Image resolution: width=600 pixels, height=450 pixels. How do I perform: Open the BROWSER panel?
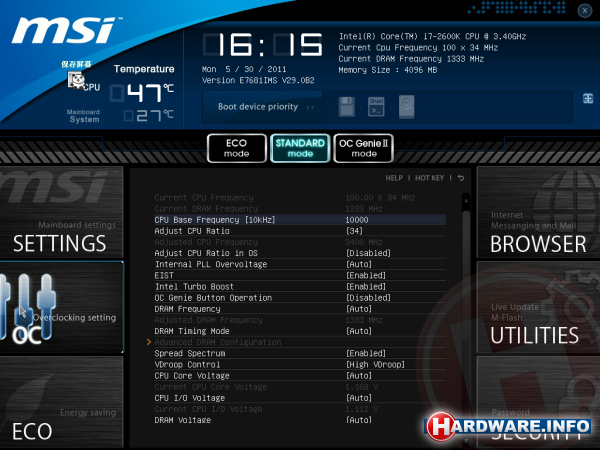538,212
